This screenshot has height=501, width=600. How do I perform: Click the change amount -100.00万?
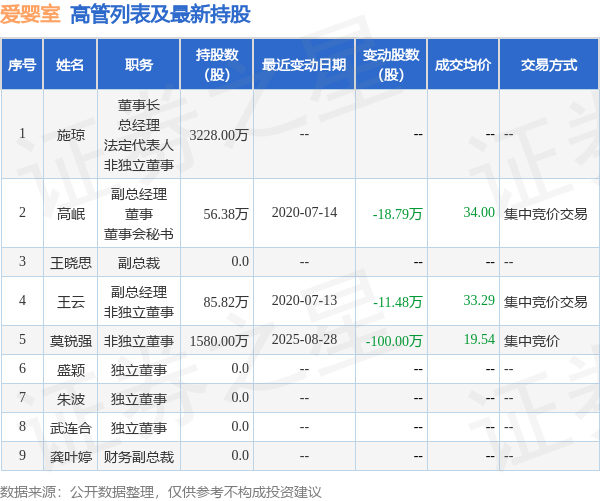[x=394, y=341]
